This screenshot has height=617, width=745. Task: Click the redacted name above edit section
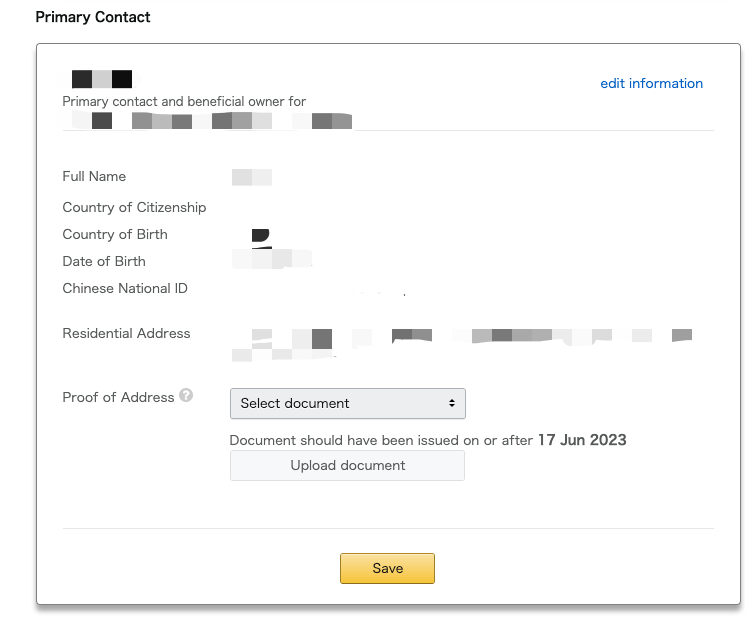tap(102, 79)
